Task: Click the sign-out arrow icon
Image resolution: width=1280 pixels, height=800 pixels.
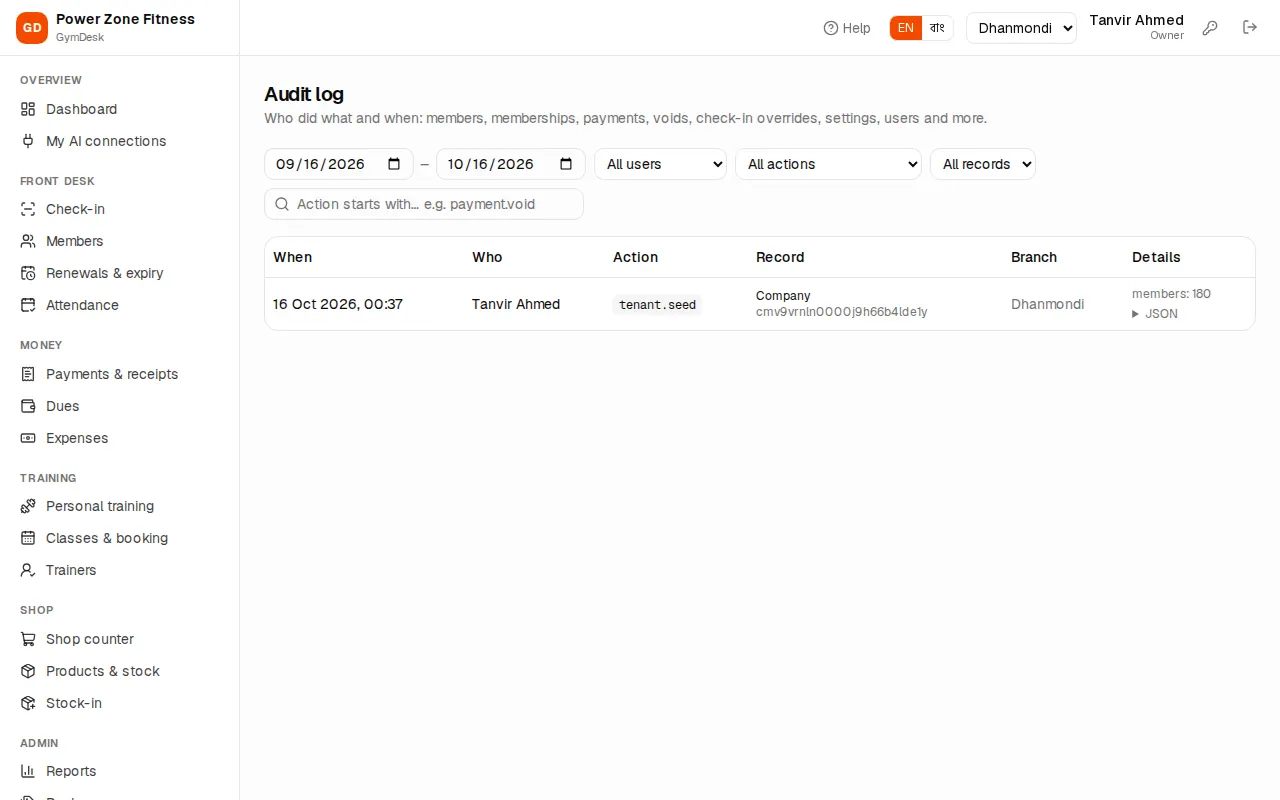Action: coord(1250,28)
